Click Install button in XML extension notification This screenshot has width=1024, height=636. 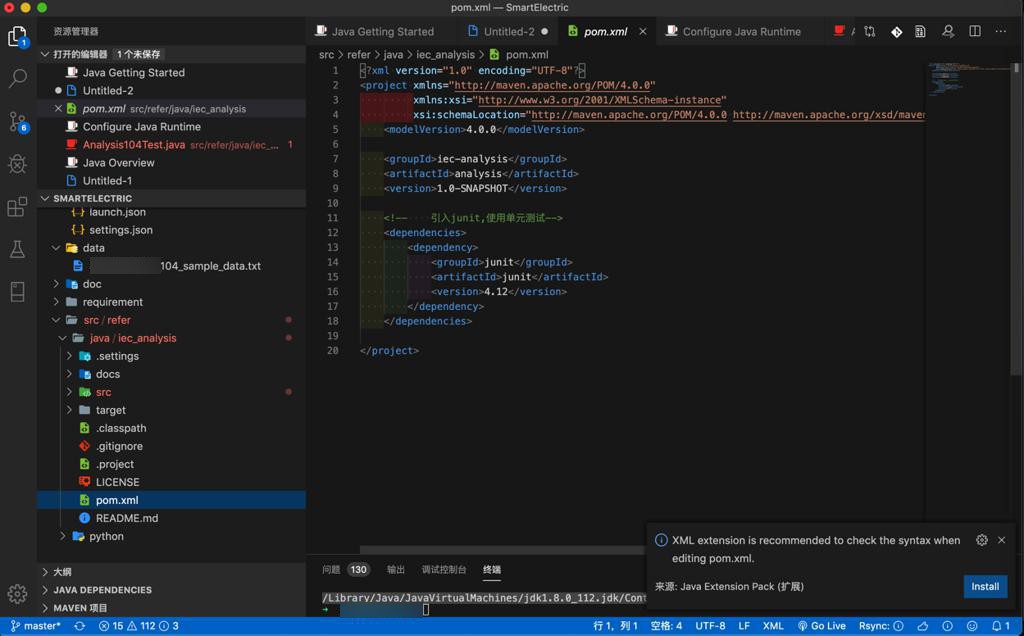(984, 586)
